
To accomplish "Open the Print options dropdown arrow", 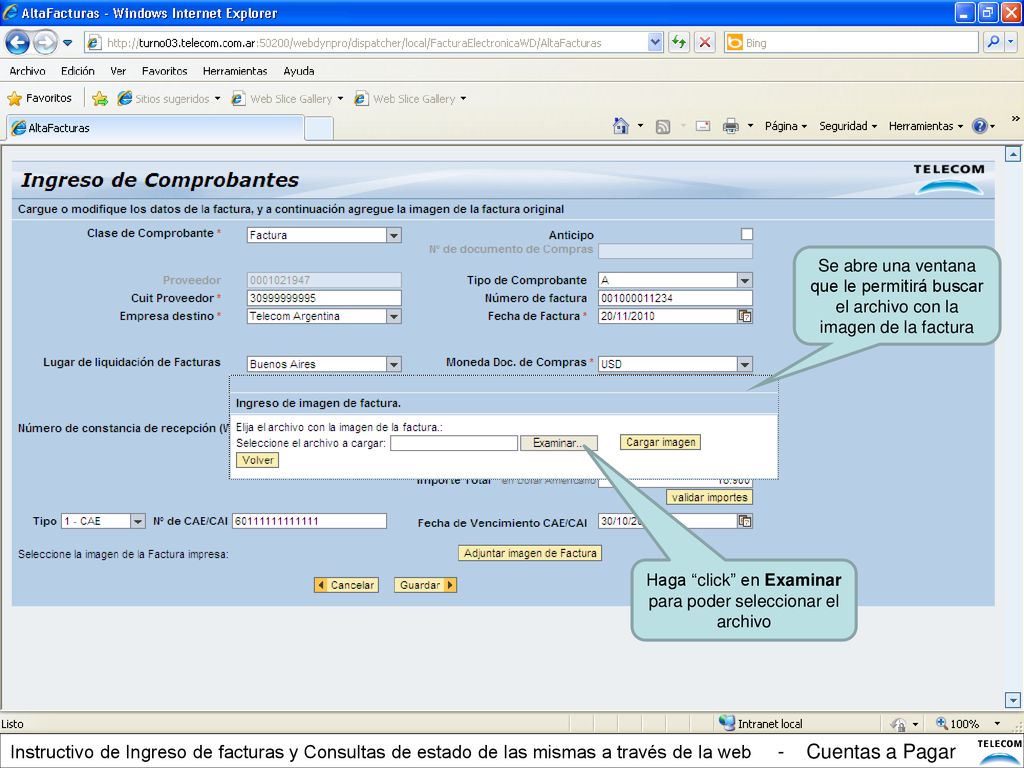I will tap(750, 126).
